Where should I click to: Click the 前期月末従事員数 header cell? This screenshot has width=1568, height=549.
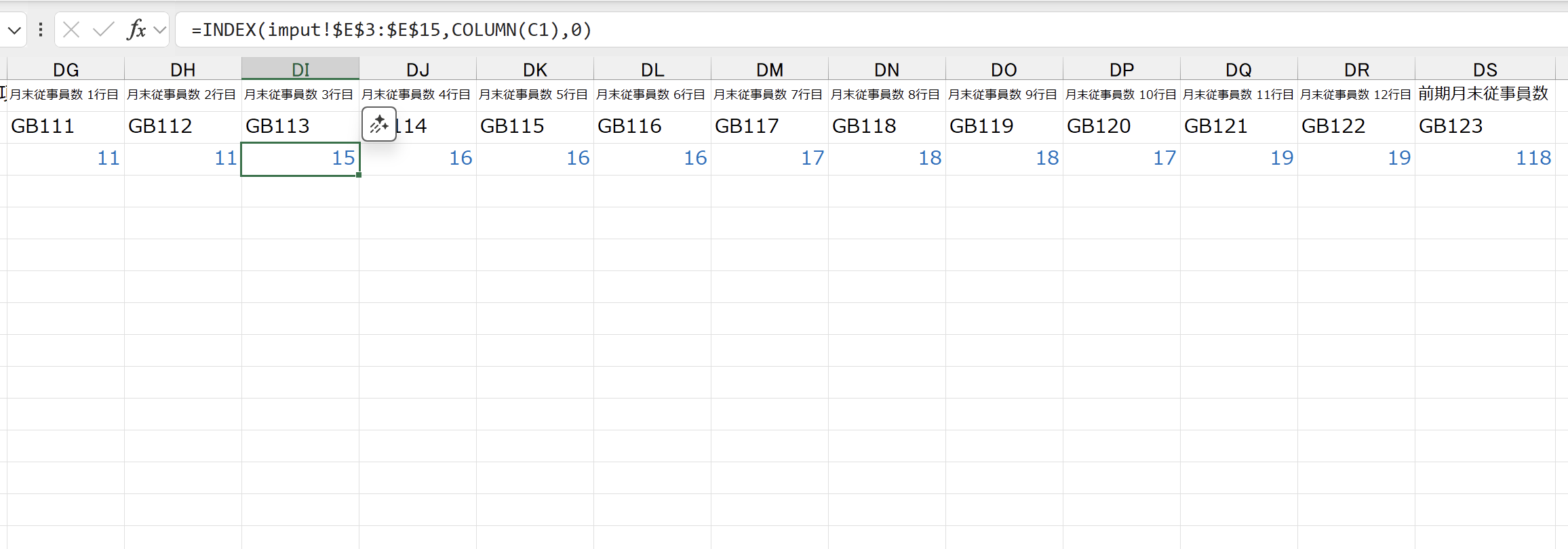(1485, 94)
